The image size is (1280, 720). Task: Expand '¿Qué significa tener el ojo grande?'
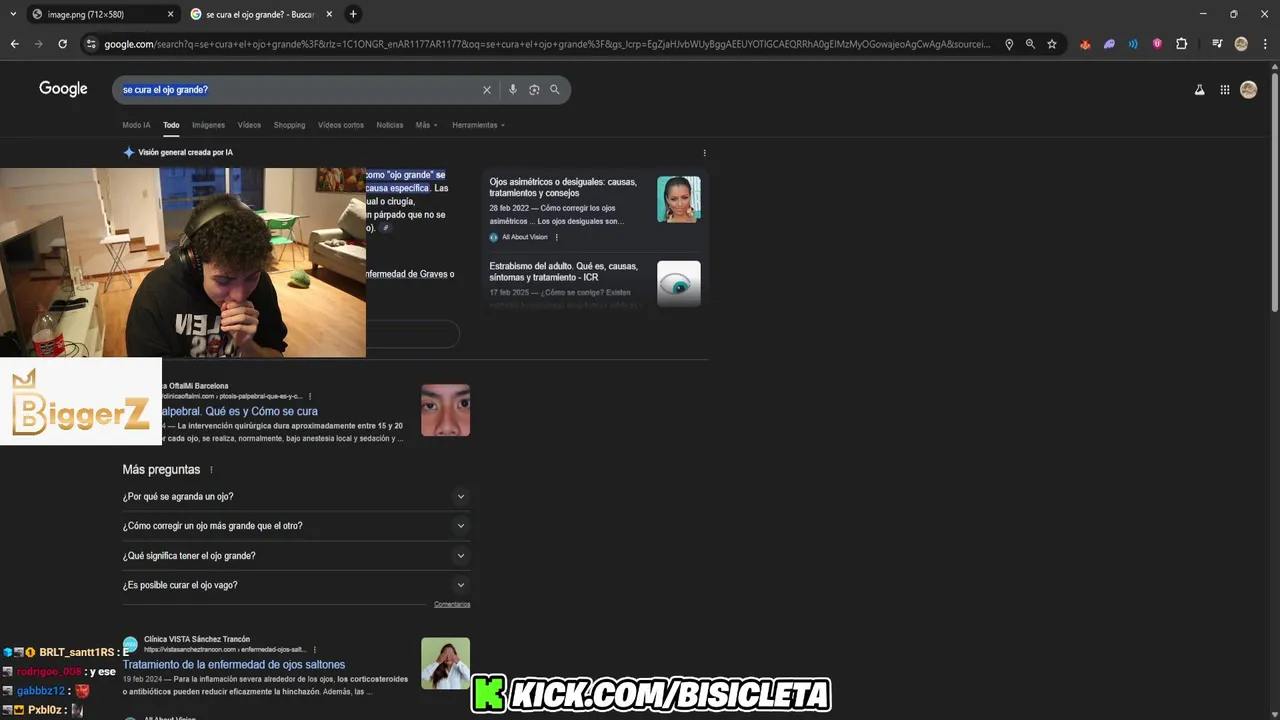[x=296, y=556]
